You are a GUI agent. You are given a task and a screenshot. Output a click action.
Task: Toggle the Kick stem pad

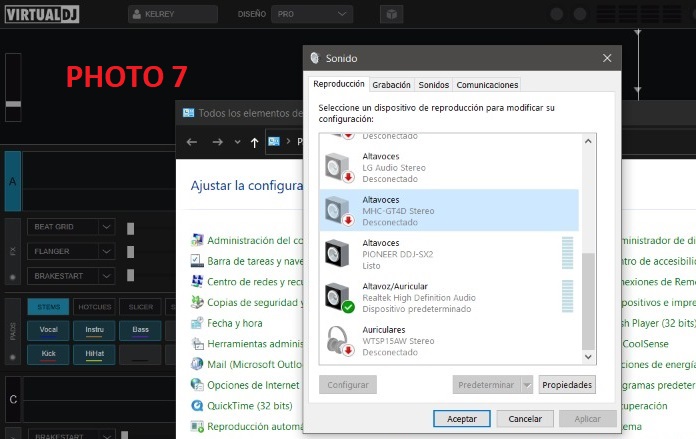(48, 354)
